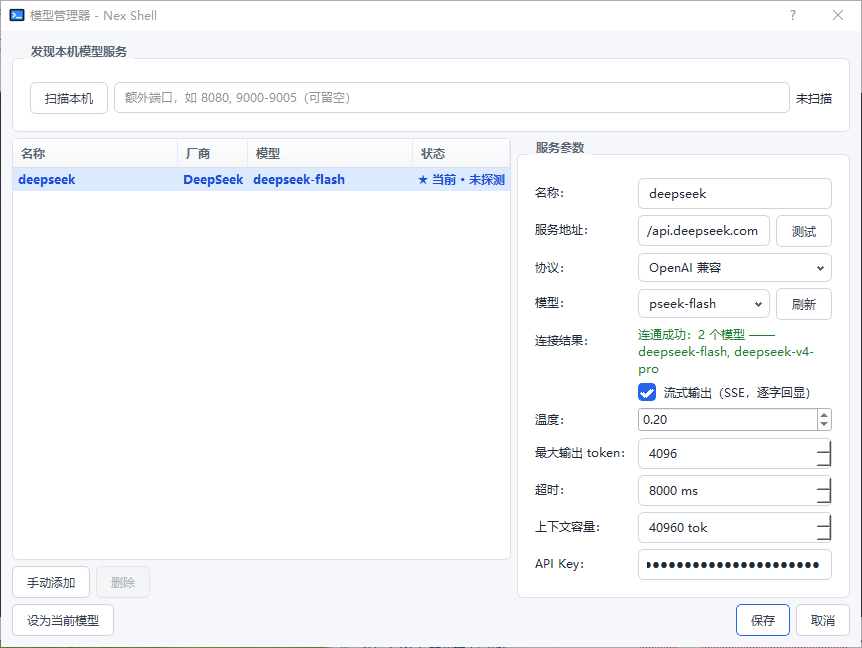Test the service address with 测试
This screenshot has width=862, height=648.
pyautogui.click(x=804, y=231)
